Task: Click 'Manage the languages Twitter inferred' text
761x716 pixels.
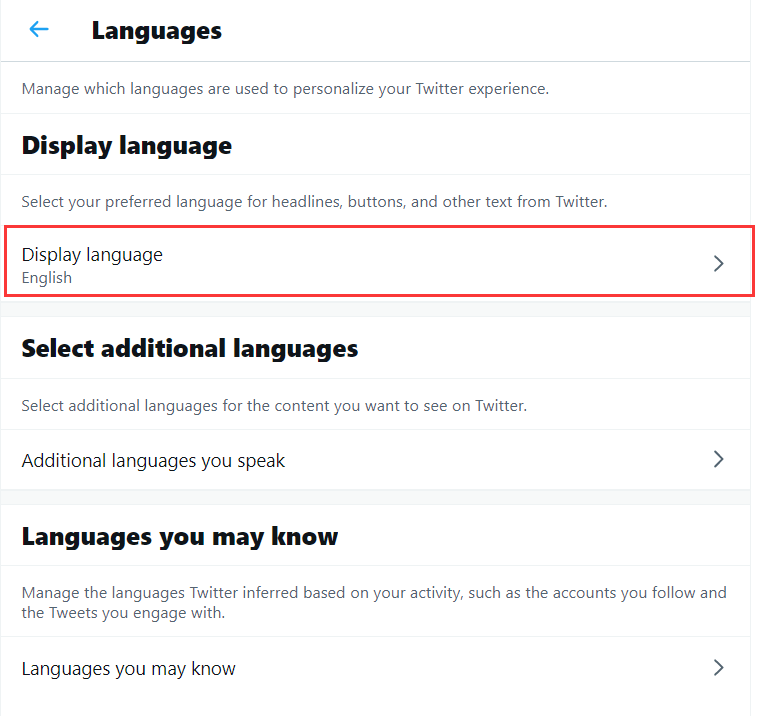Action: (374, 593)
